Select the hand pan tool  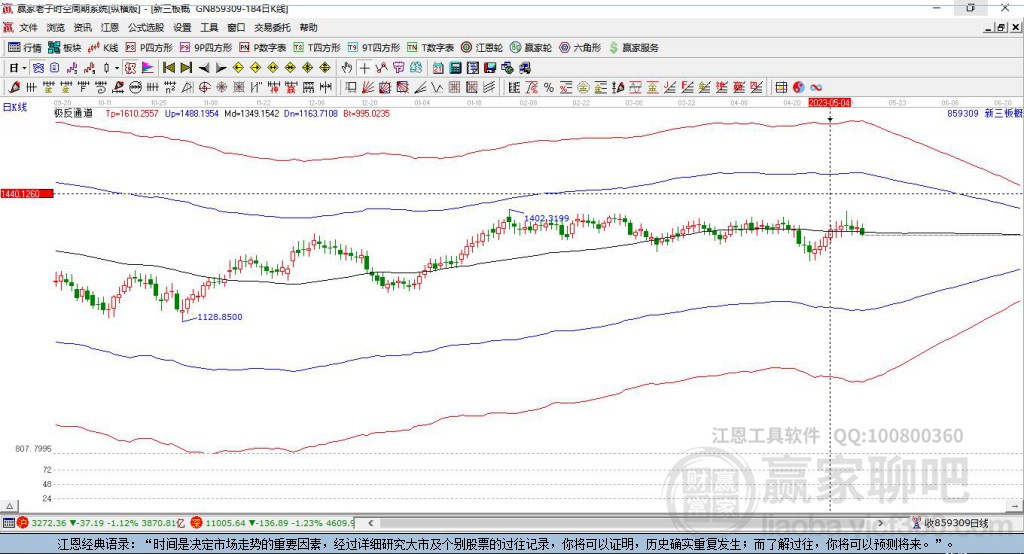click(346, 67)
